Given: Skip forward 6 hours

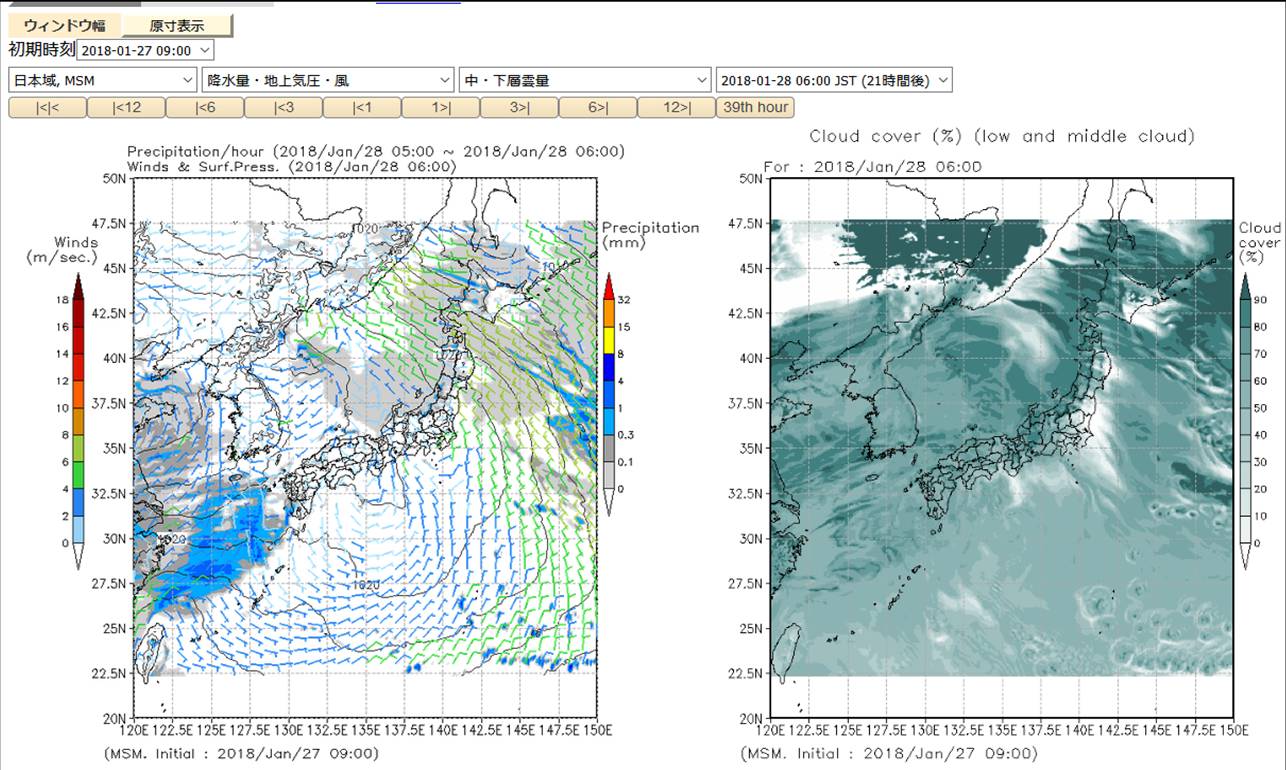Looking at the screenshot, I should point(598,107).
